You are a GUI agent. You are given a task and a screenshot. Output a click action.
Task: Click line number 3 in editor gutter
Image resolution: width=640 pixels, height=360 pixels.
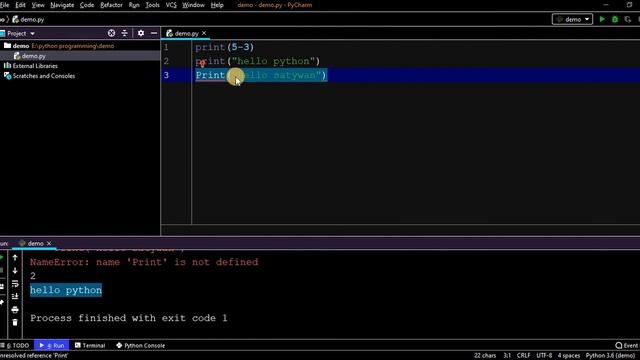click(166, 75)
